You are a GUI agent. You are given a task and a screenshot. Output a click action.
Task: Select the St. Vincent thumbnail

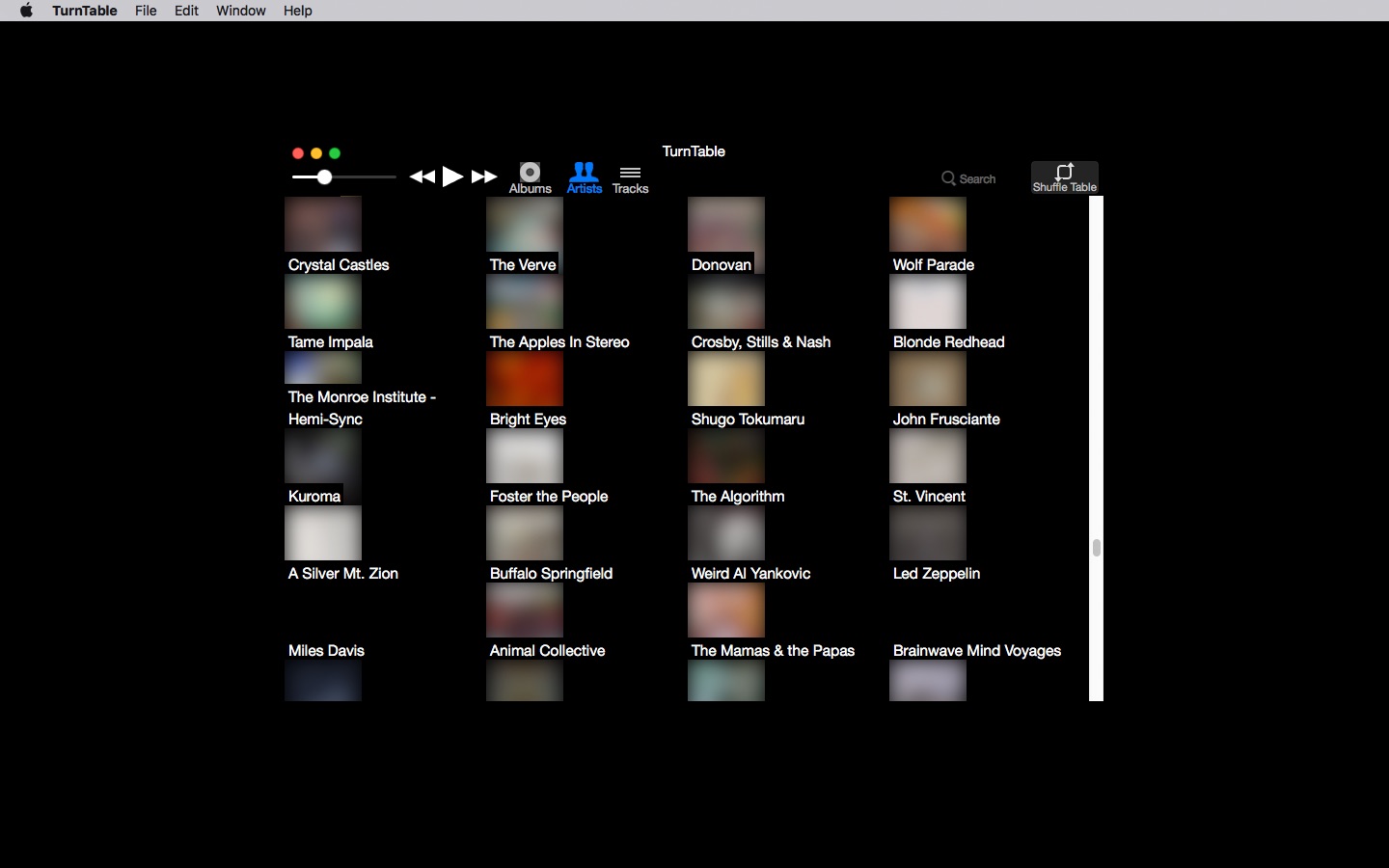928,455
